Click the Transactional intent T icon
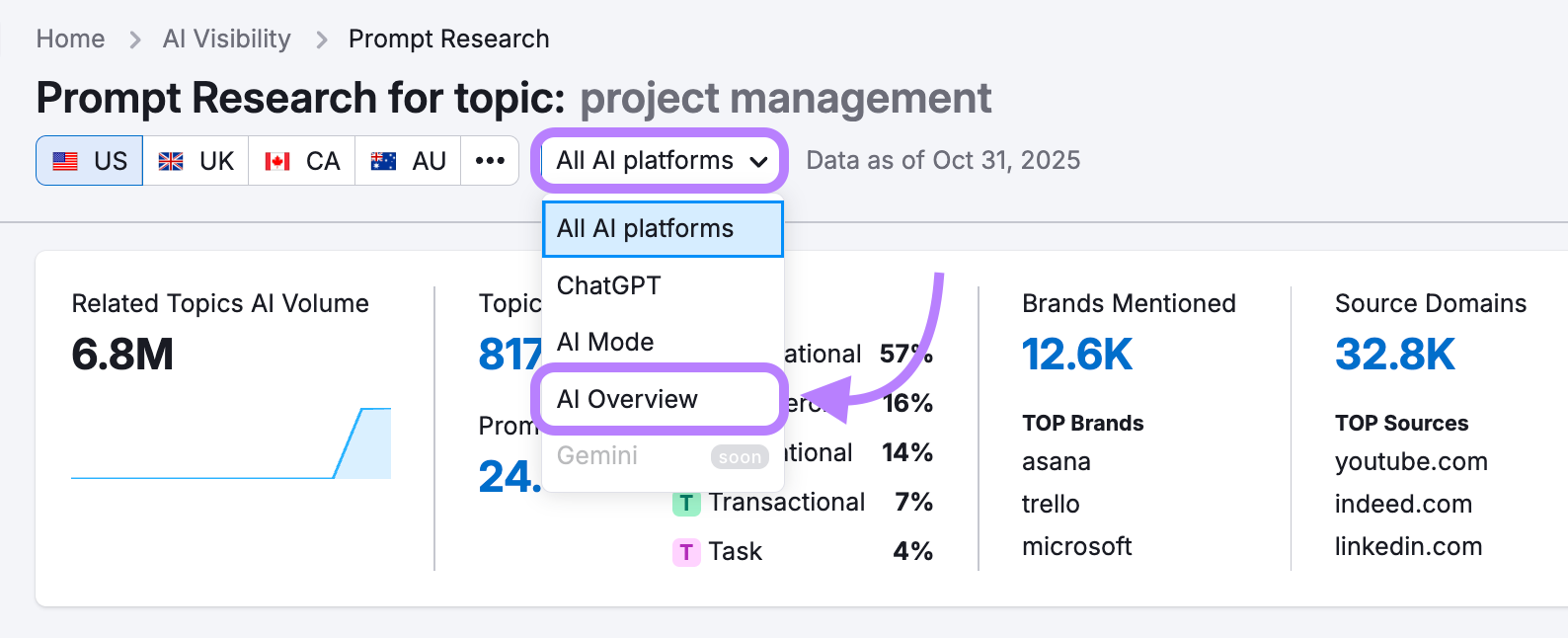The width and height of the screenshot is (1568, 638). 686,503
